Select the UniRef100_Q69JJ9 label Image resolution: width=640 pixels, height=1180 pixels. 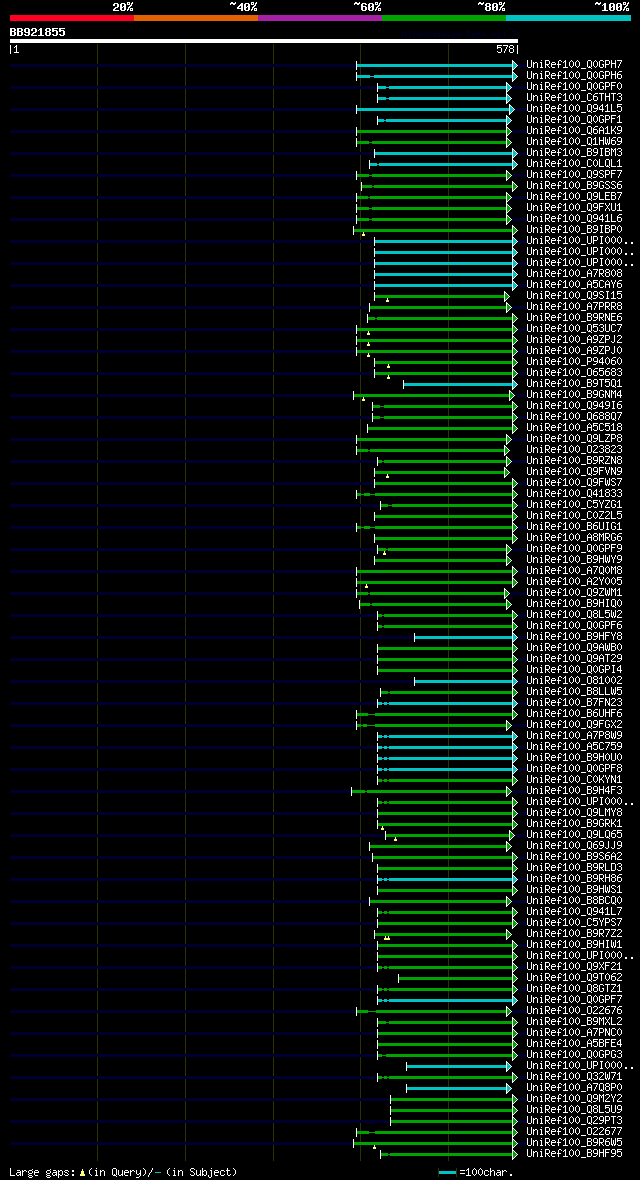pyautogui.click(x=574, y=845)
